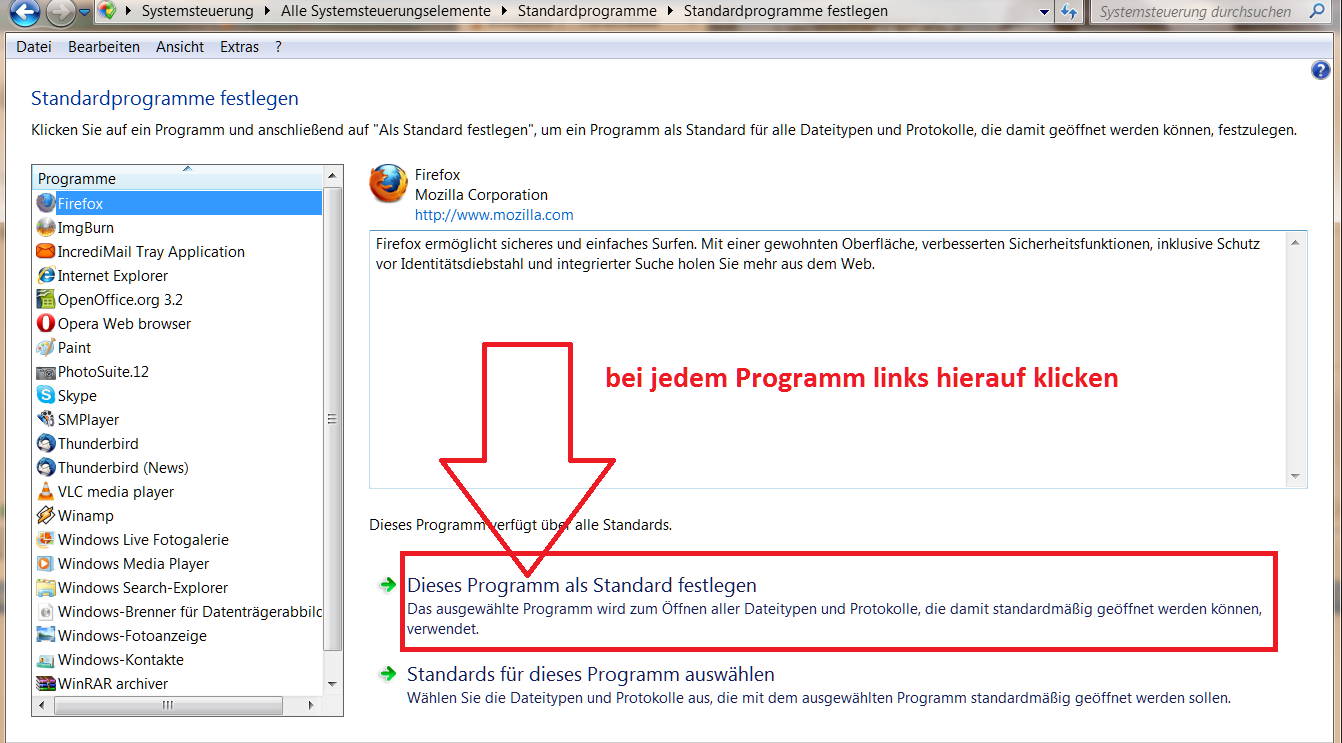Open the Datei menu

coord(33,47)
